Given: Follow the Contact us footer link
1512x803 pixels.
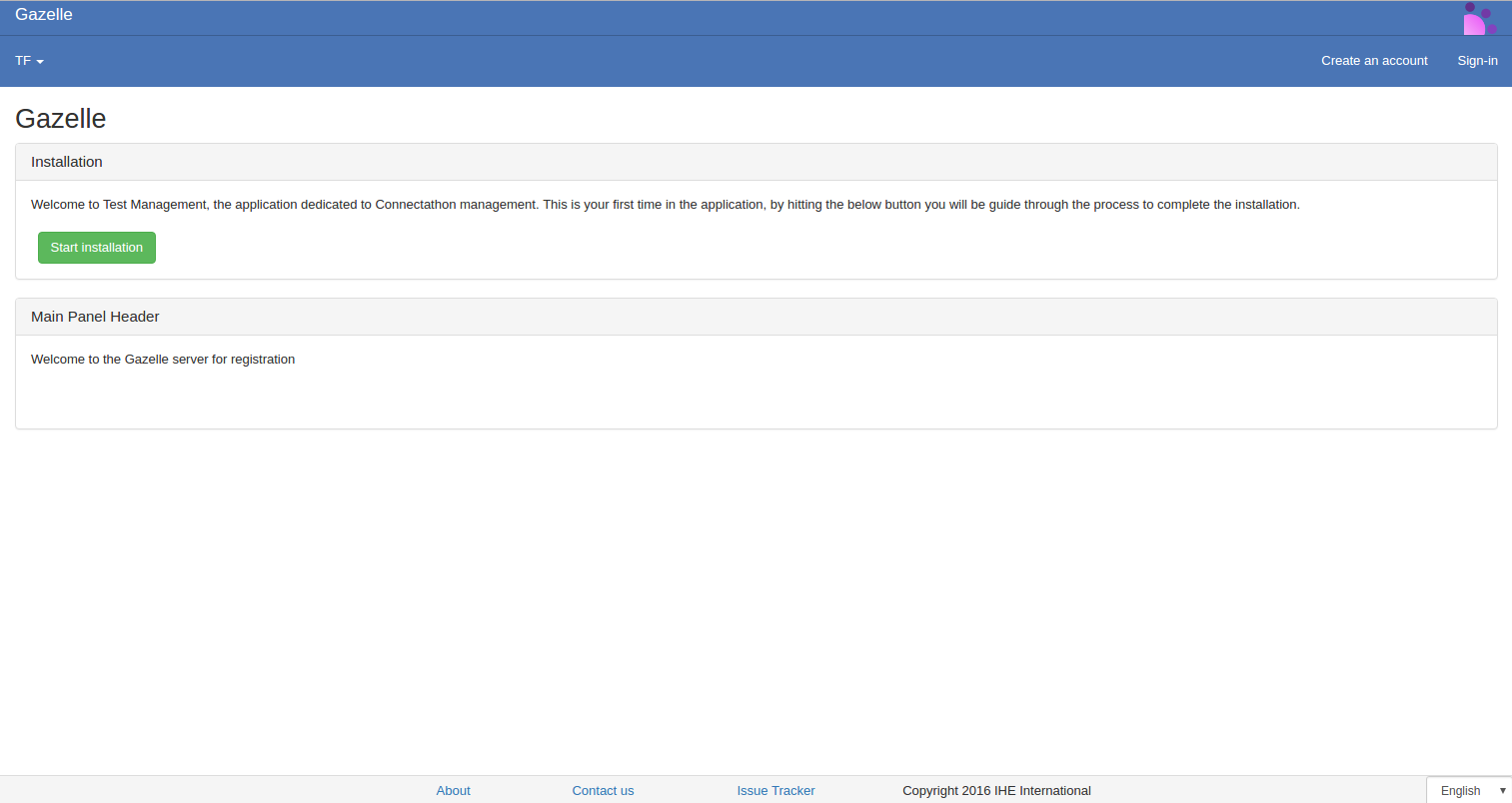Looking at the screenshot, I should pyautogui.click(x=603, y=790).
